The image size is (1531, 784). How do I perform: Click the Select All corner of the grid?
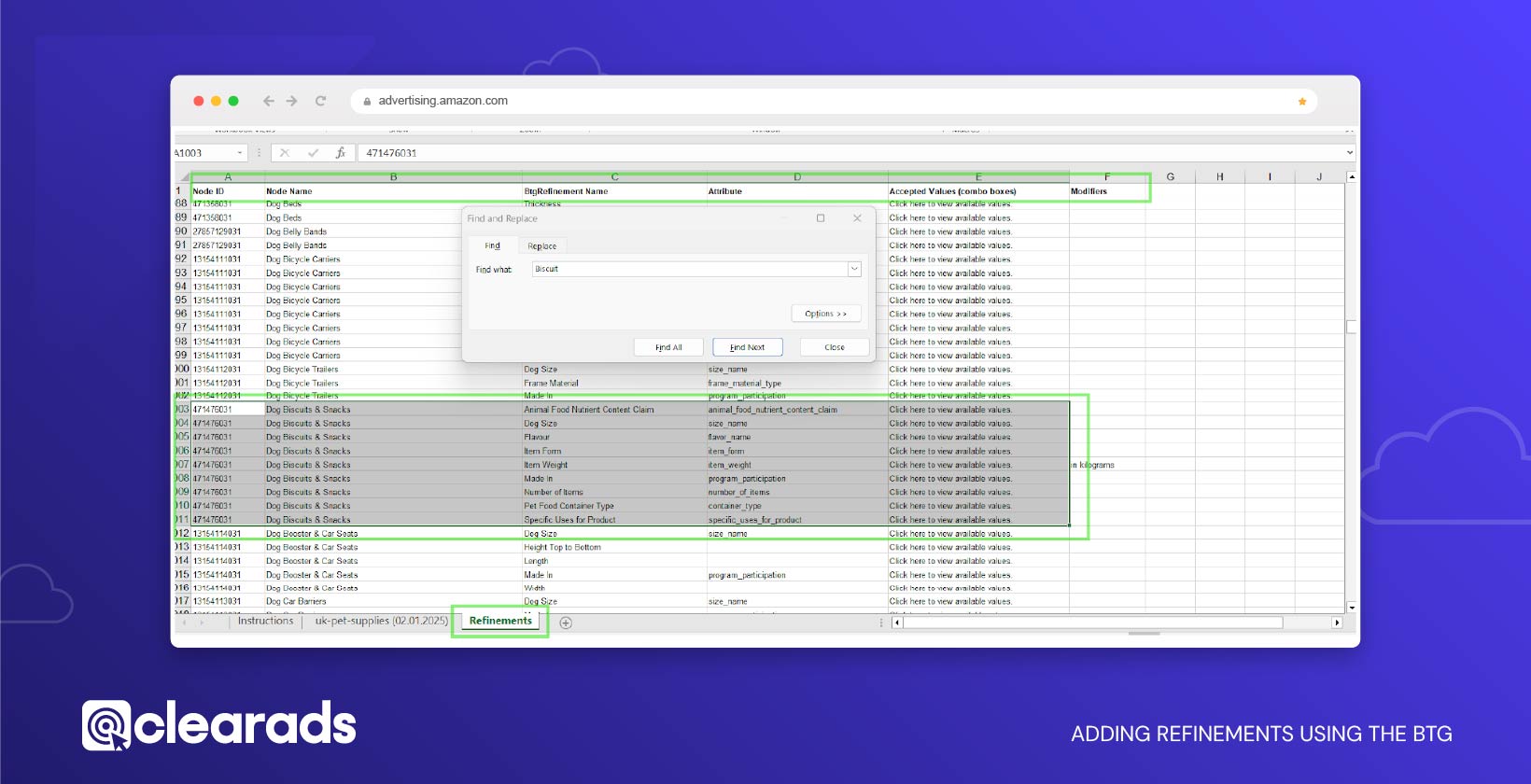click(183, 176)
